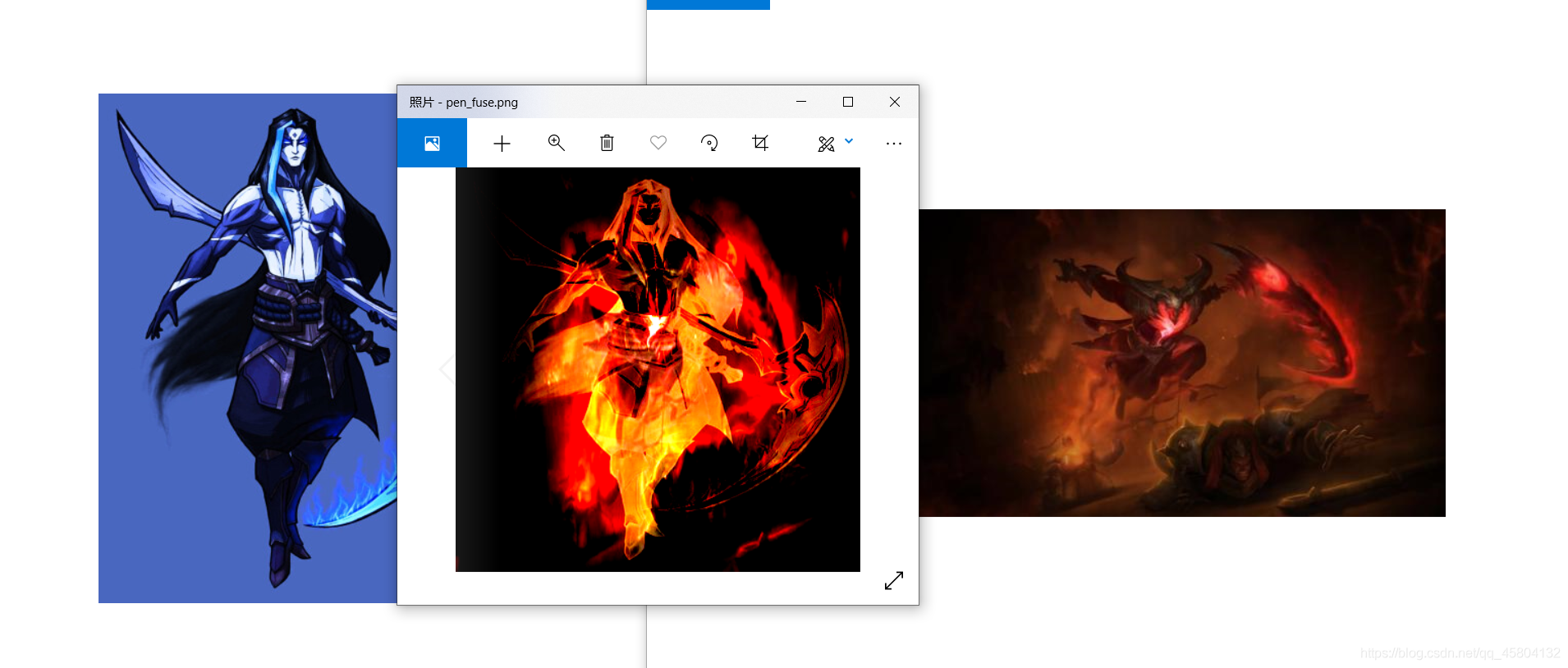Go to previous photo with left arrow
This screenshot has height=668, width=1568.
(447, 369)
